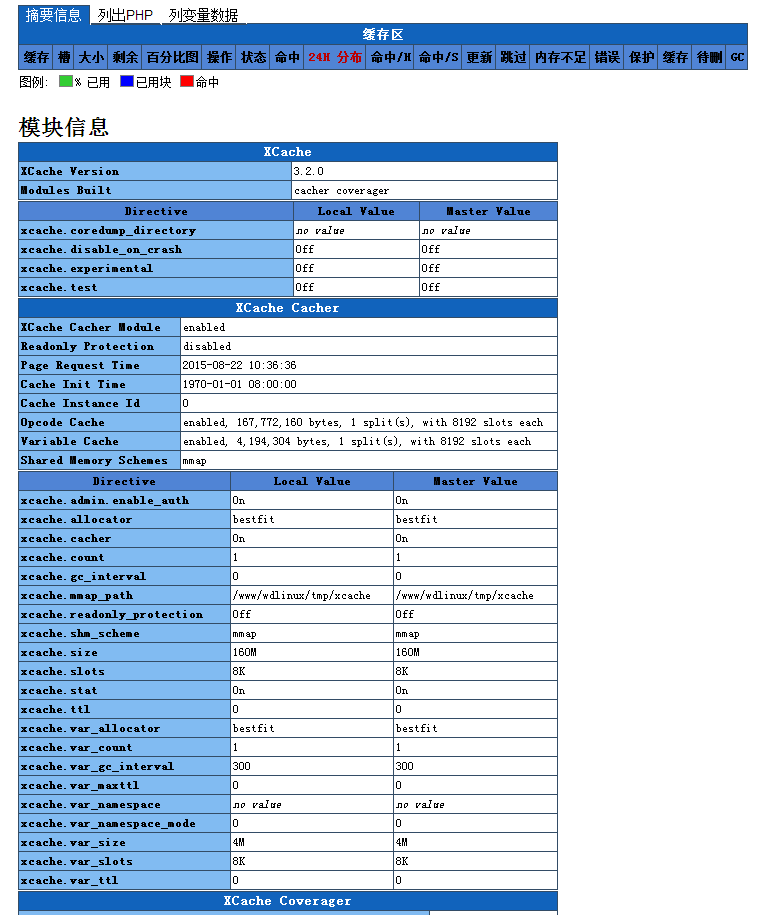Switch to the 列变量数据 tab

click(203, 15)
